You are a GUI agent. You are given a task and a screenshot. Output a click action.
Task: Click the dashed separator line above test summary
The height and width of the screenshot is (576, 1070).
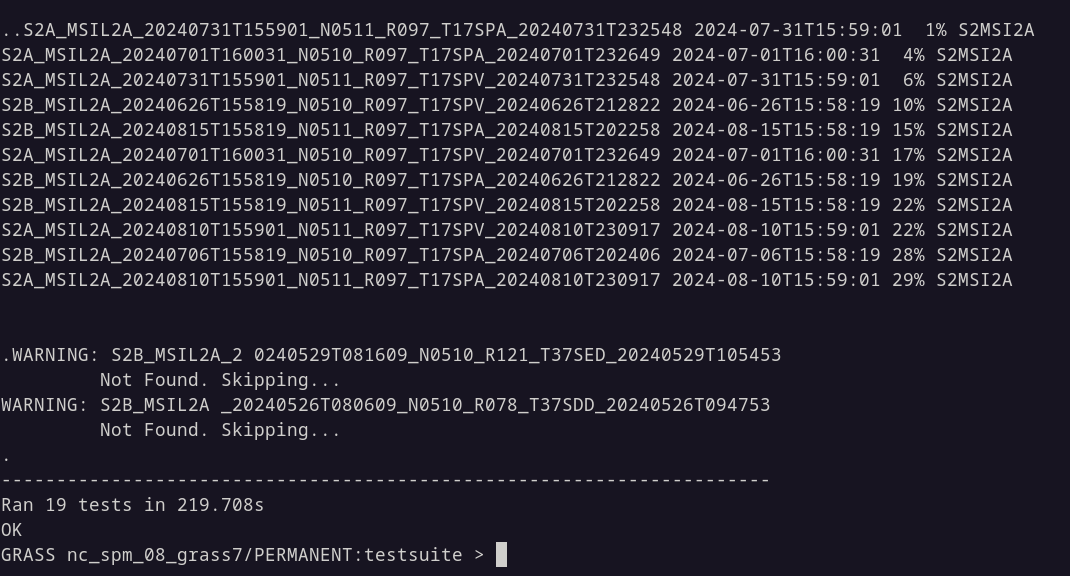pos(385,480)
